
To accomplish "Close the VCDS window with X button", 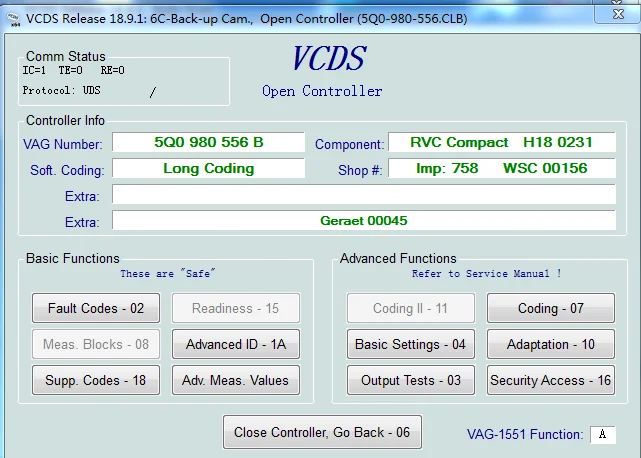I will [618, 14].
